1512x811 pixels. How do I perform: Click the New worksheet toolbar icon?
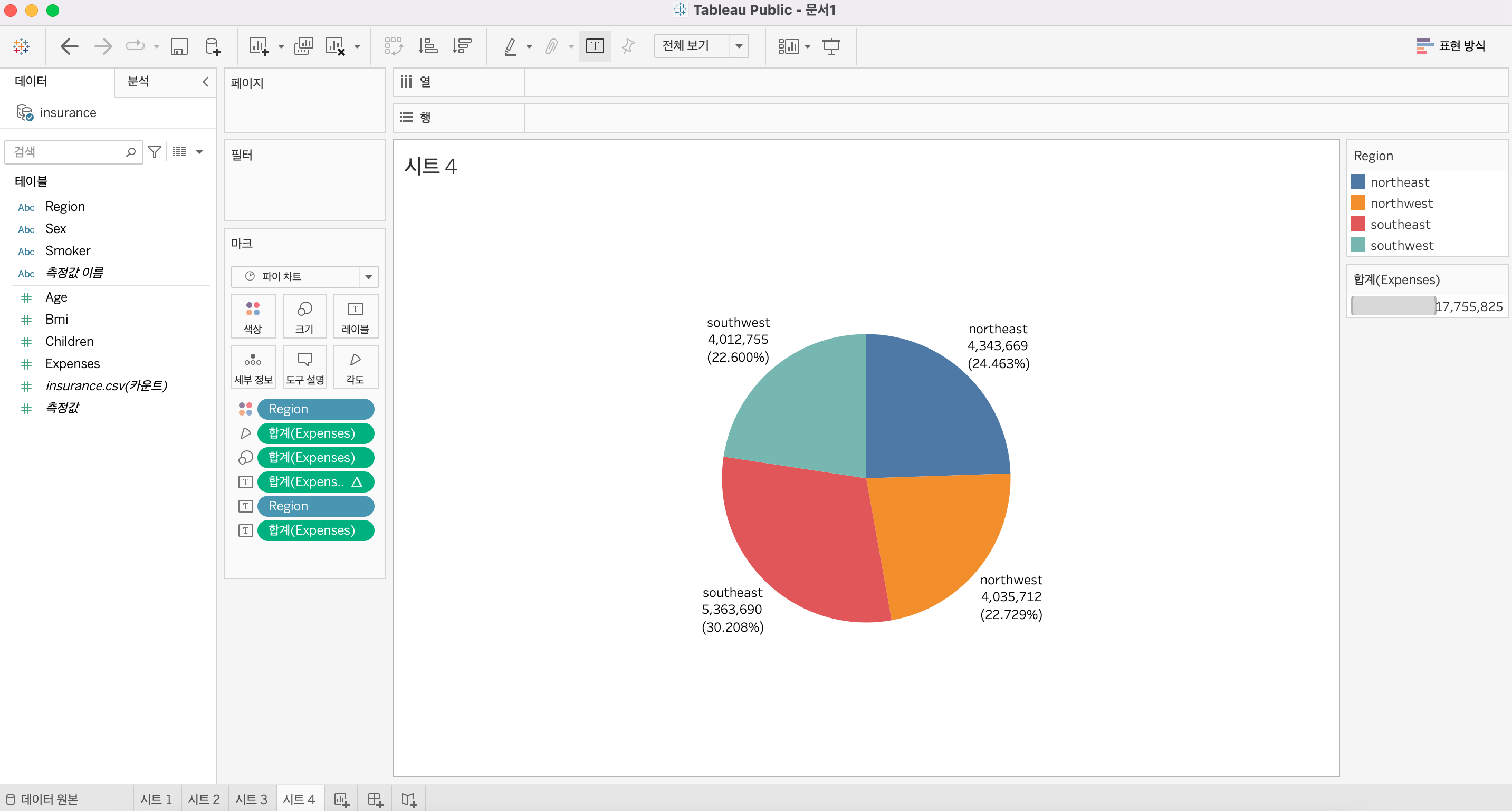259,46
